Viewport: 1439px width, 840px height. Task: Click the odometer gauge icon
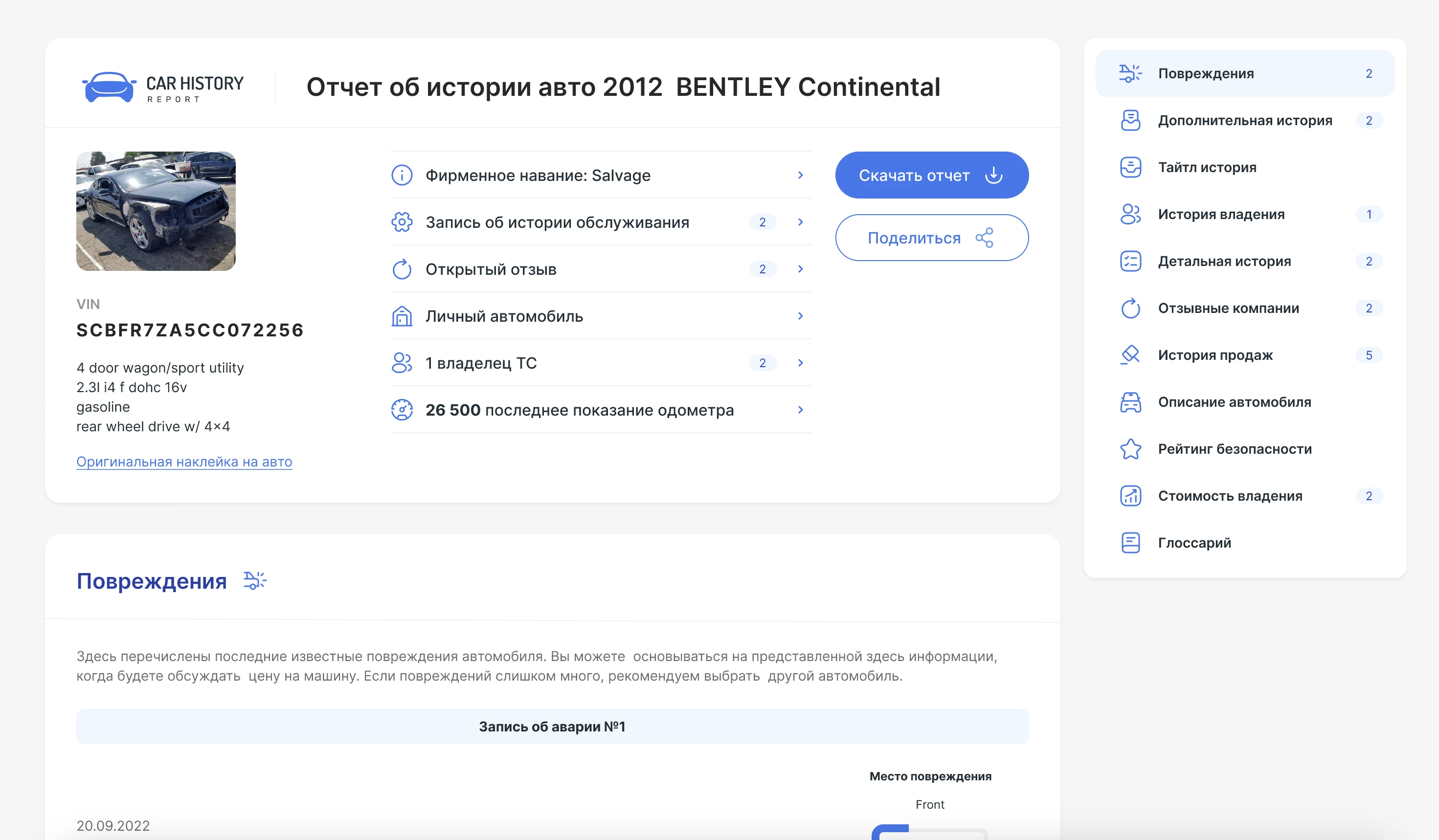tap(402, 410)
